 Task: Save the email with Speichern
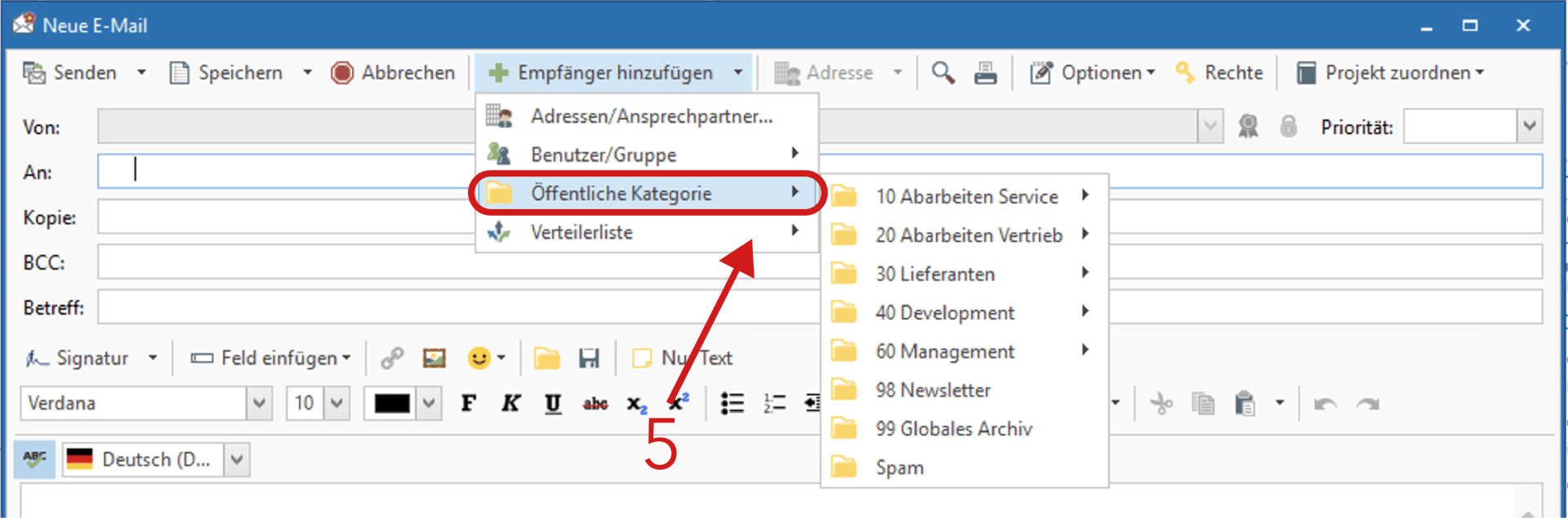(226, 73)
